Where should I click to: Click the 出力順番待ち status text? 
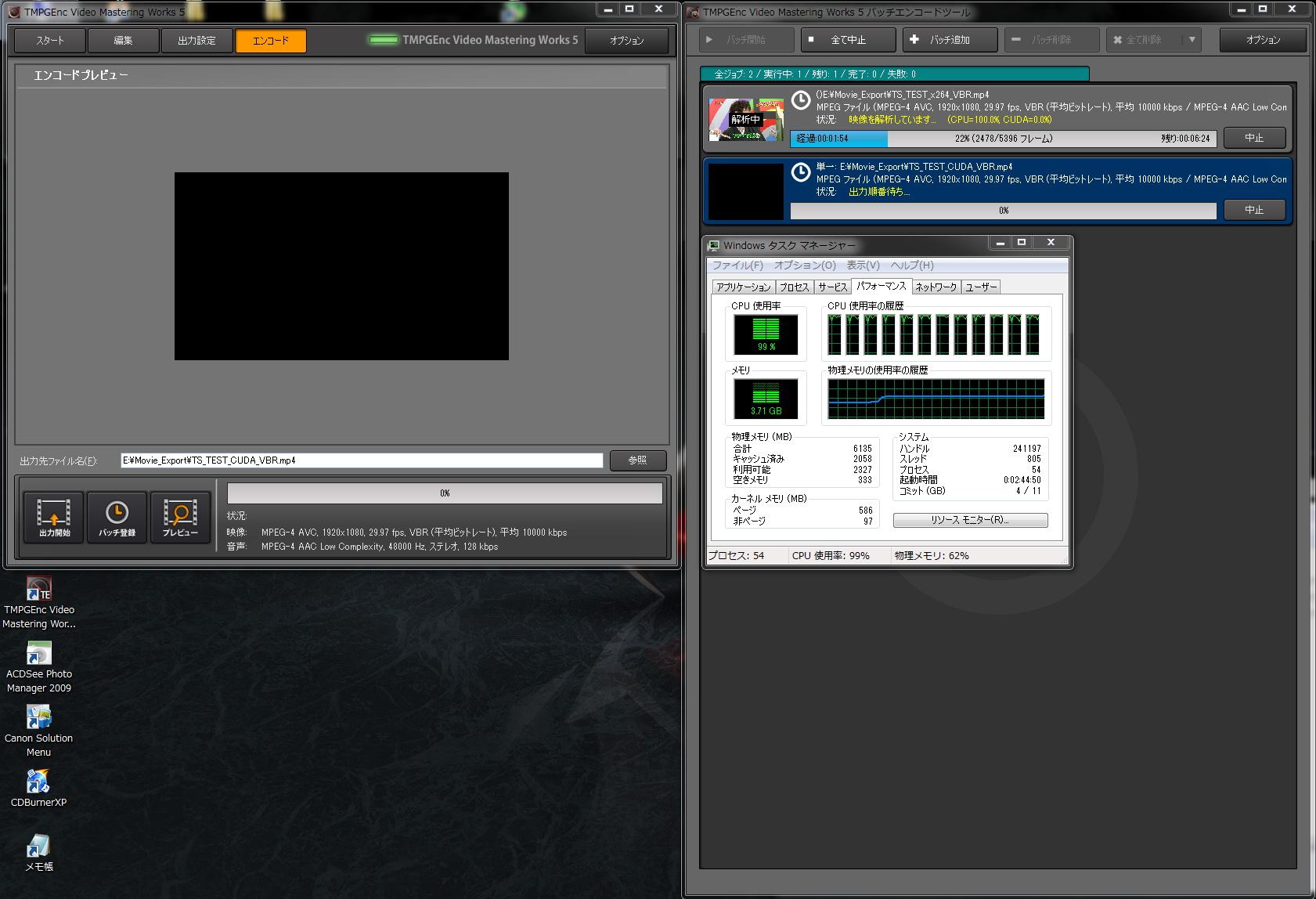879,192
